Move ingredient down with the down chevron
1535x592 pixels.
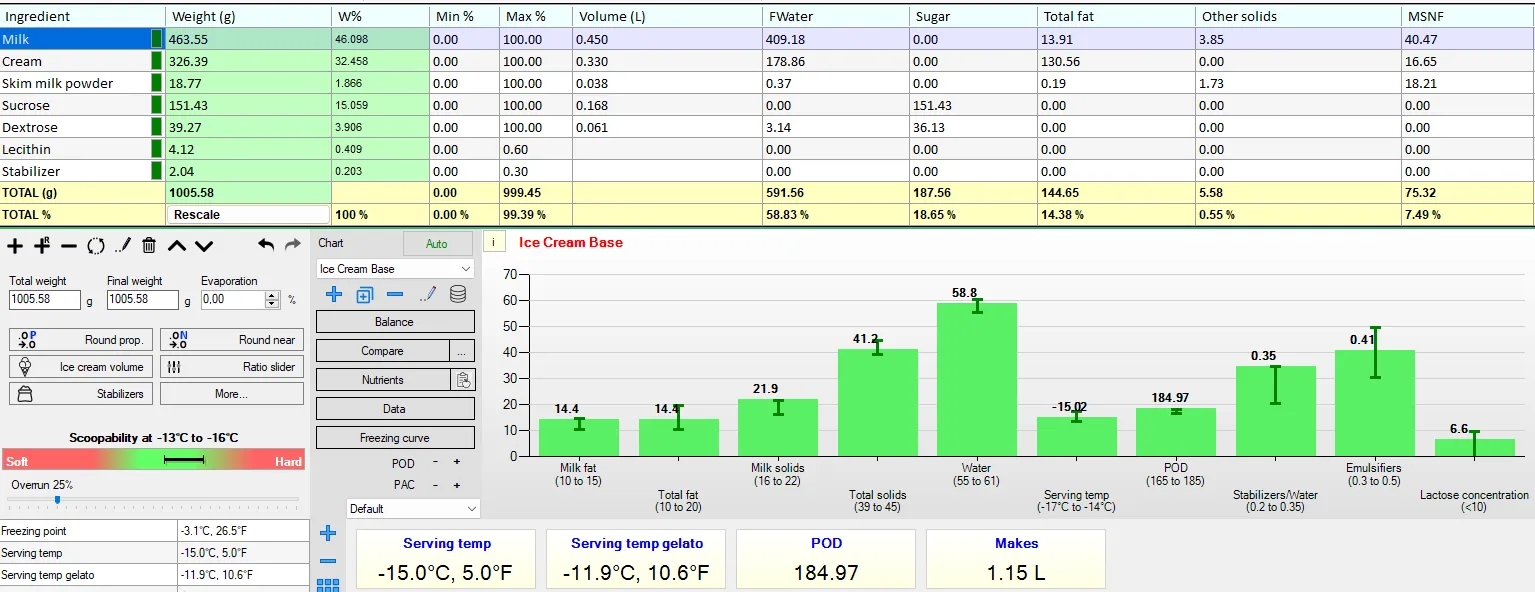click(x=204, y=245)
